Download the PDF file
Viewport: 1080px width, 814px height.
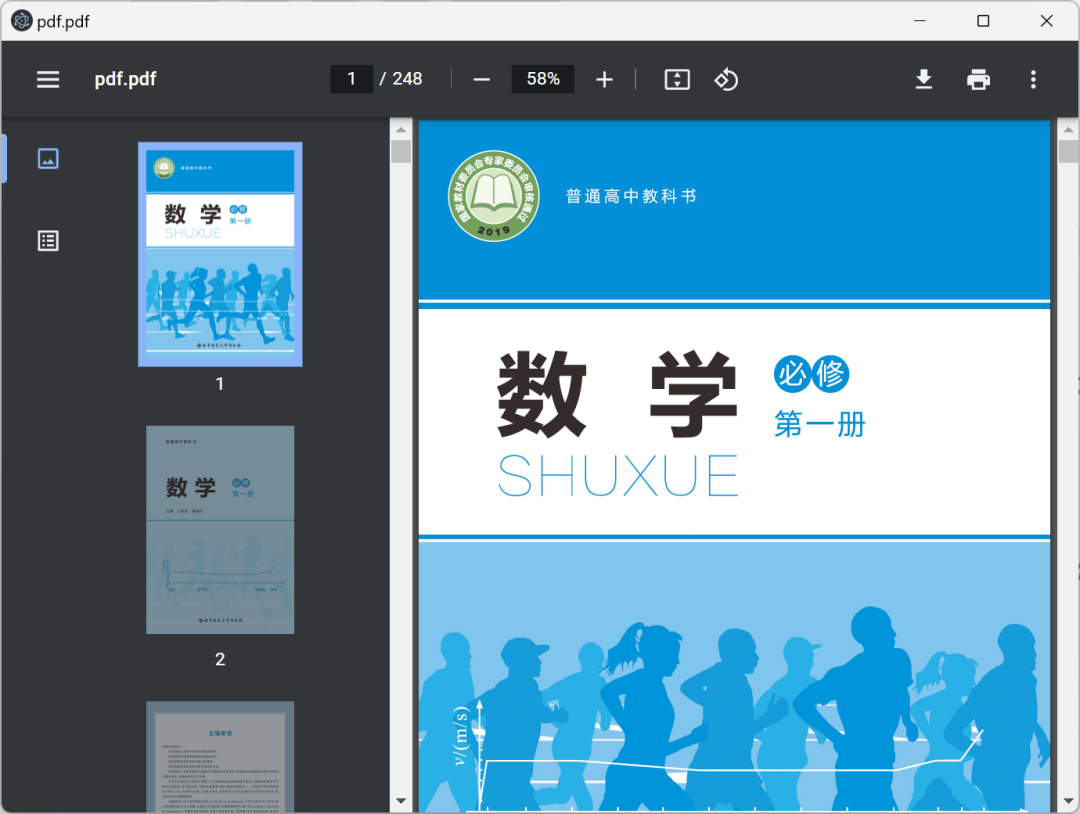(x=924, y=80)
